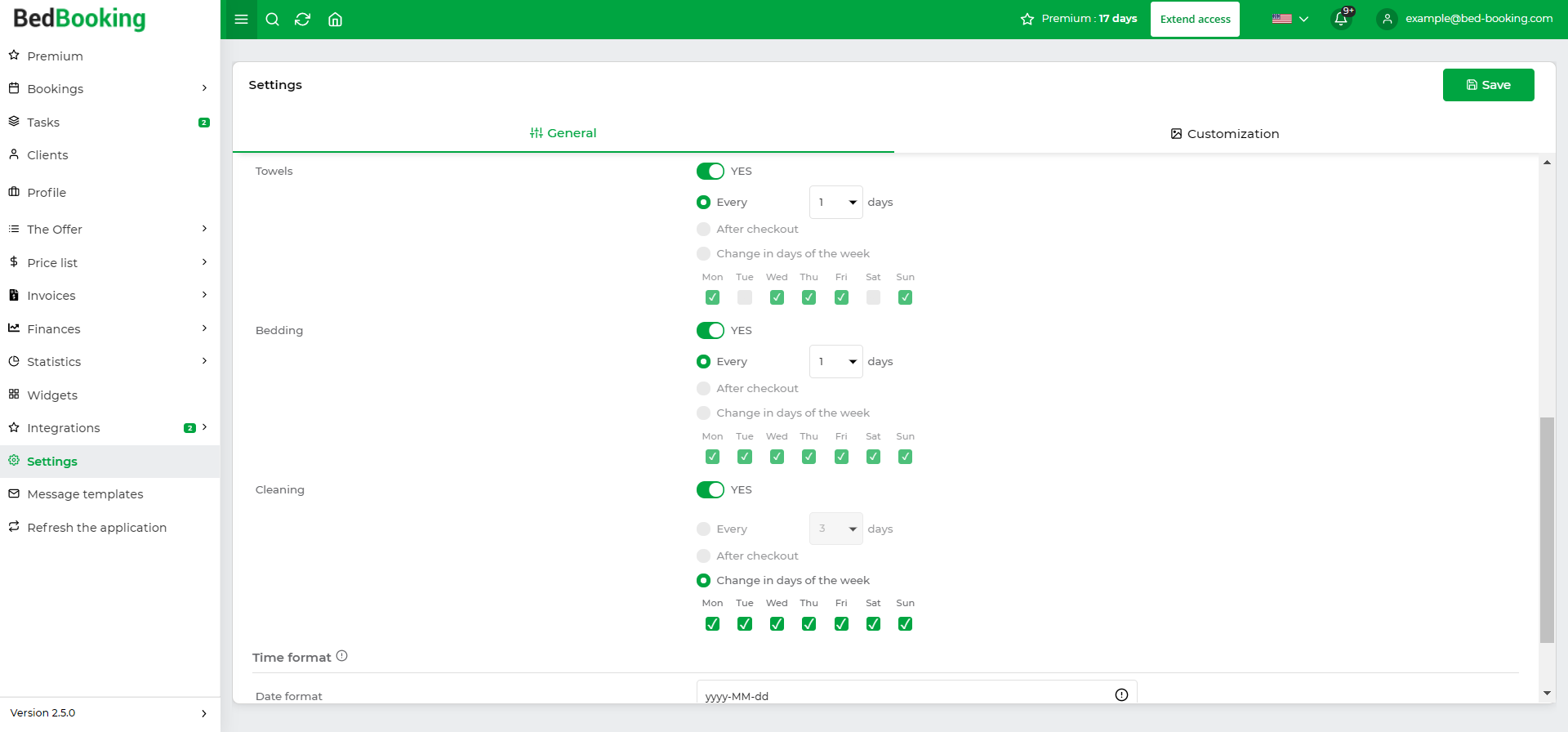
Task: Select Cleaning Every days radio
Action: [x=703, y=529]
